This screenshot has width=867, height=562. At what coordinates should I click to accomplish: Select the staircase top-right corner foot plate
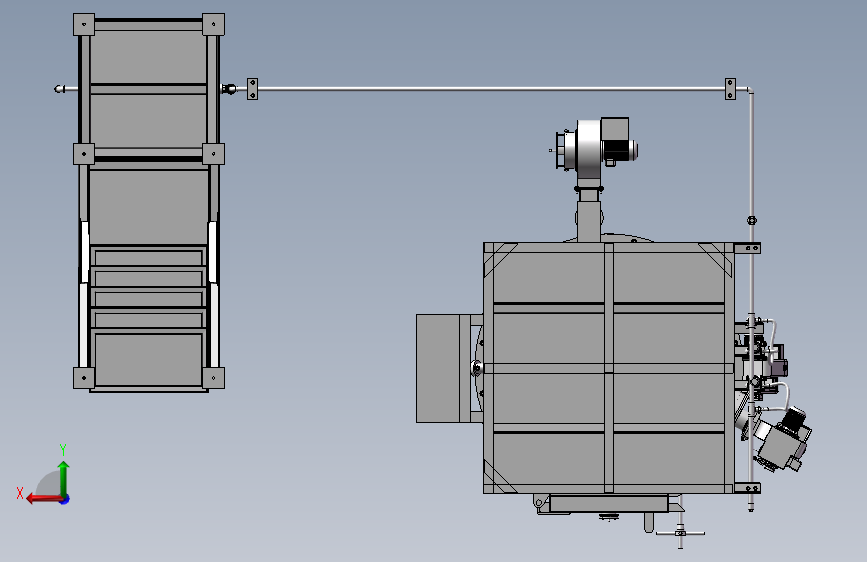[x=213, y=24]
